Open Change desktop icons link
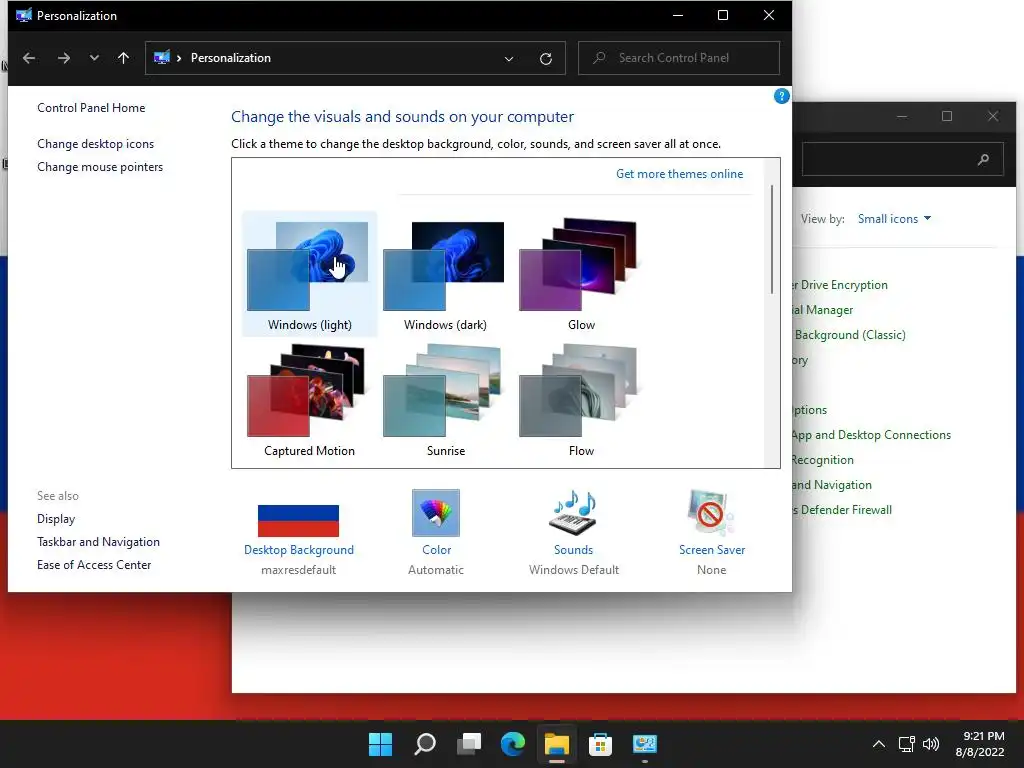Screen dimensions: 1024x768 (x=95, y=144)
